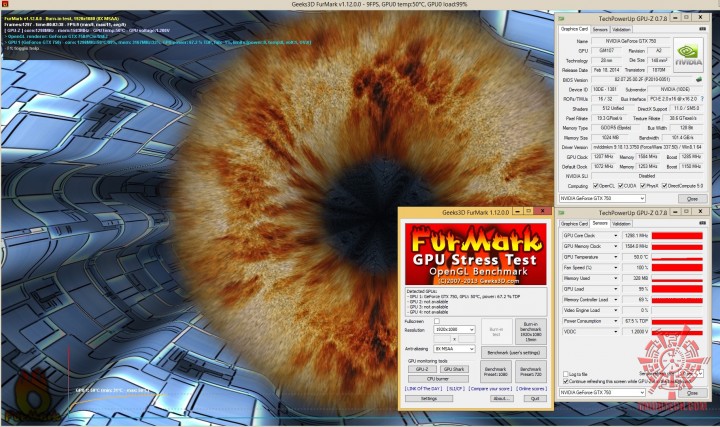Open the FurMark About dialog

tap(501, 399)
